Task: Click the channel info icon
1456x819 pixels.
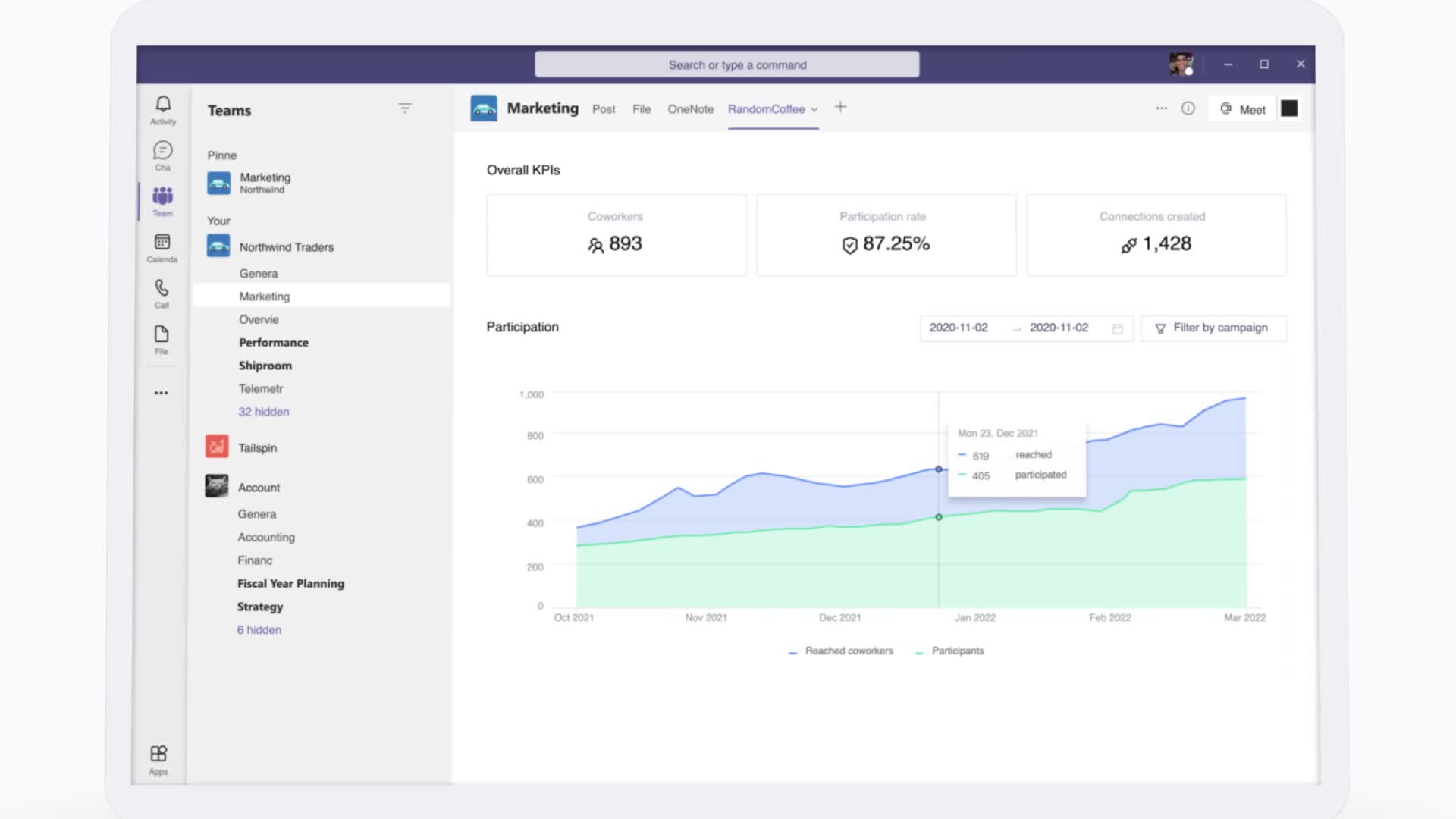Action: 1188,108
